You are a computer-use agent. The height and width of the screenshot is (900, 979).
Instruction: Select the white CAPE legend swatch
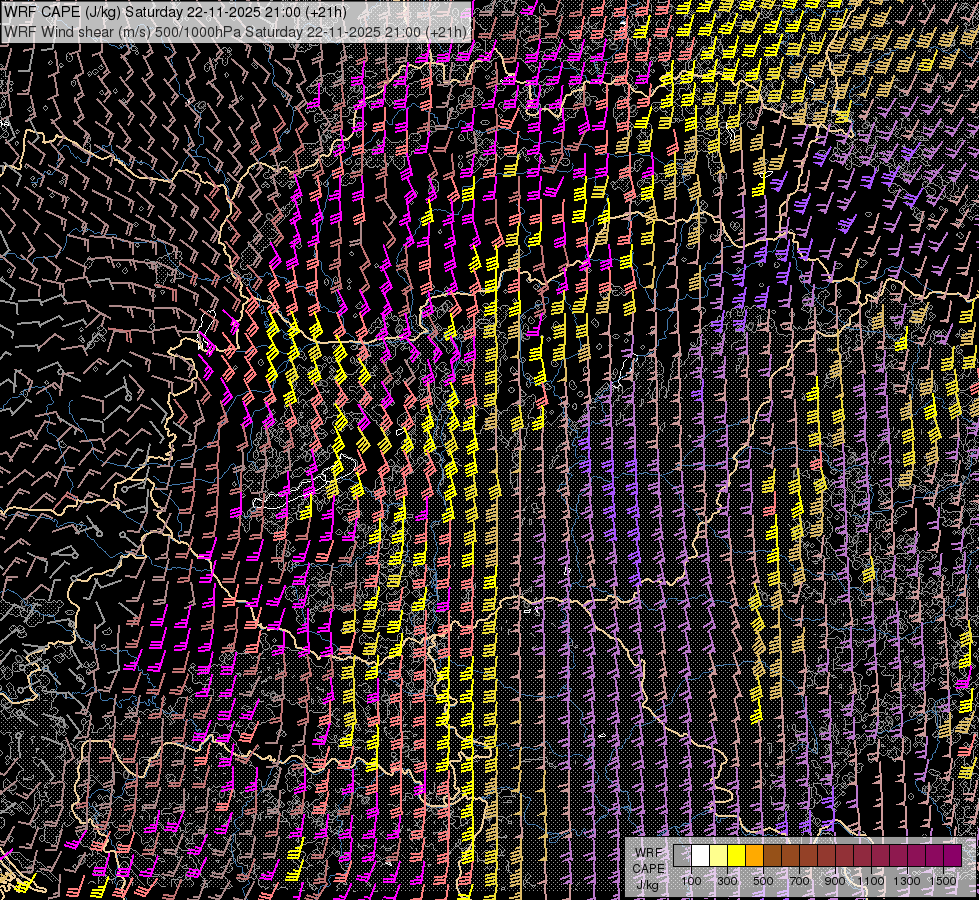(x=701, y=855)
